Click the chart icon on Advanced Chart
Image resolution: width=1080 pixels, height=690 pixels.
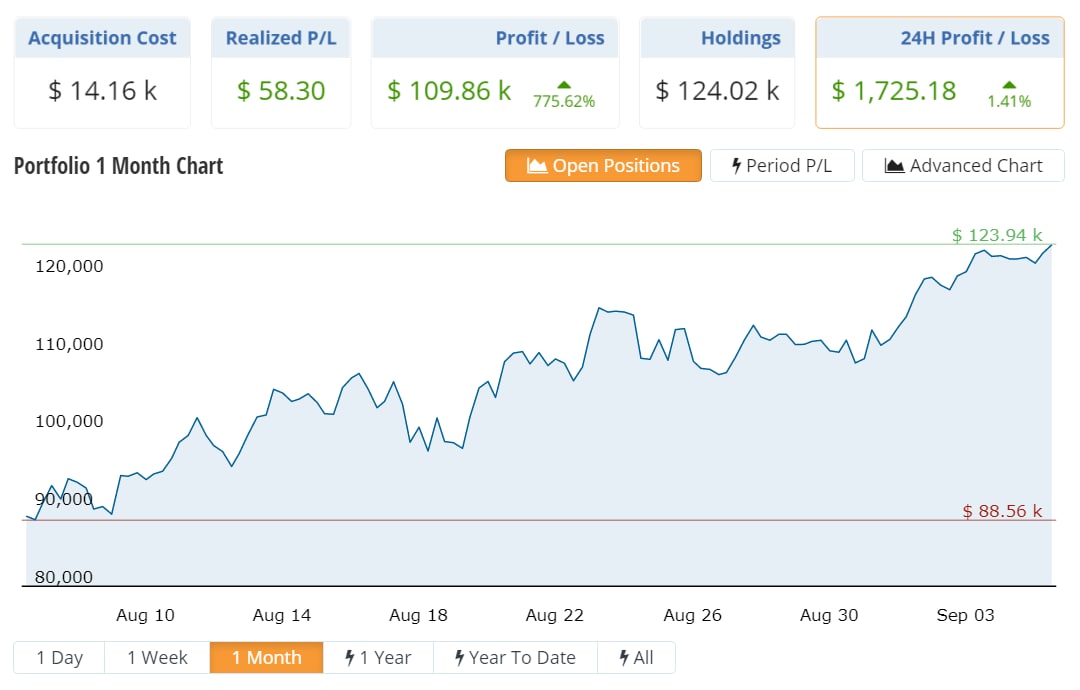pyautogui.click(x=895, y=166)
